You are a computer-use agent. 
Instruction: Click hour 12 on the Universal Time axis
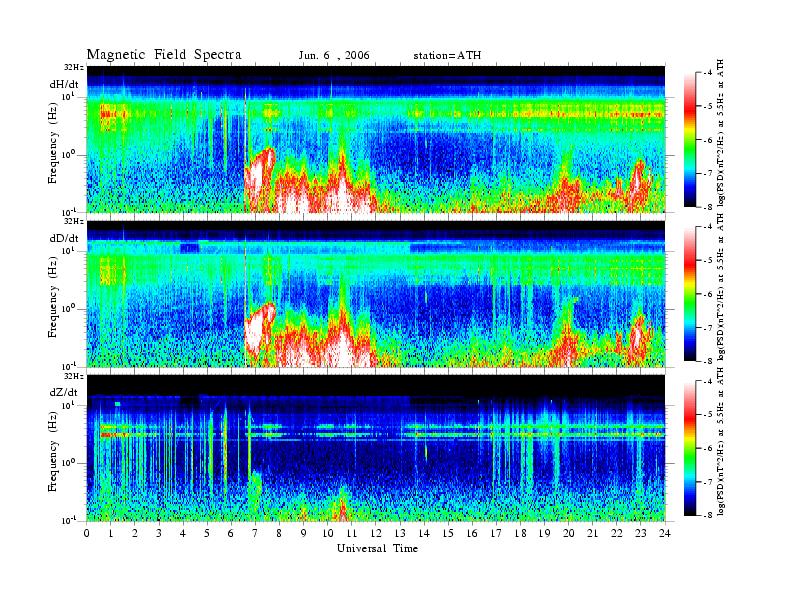pyautogui.click(x=376, y=533)
